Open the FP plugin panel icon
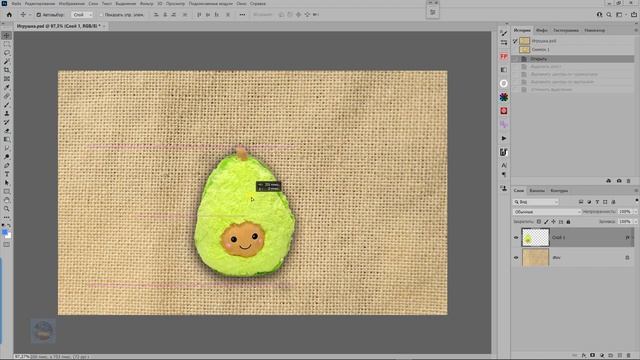This screenshot has width=640, height=360. click(x=504, y=56)
